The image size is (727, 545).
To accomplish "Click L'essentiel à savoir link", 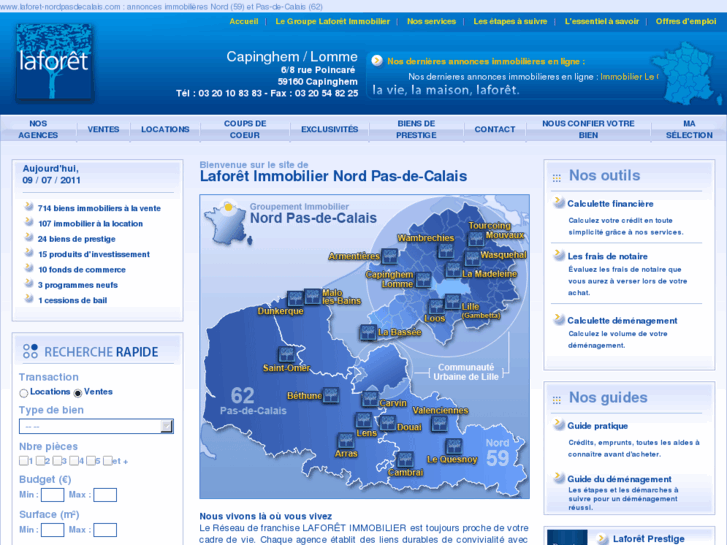I will [x=601, y=21].
